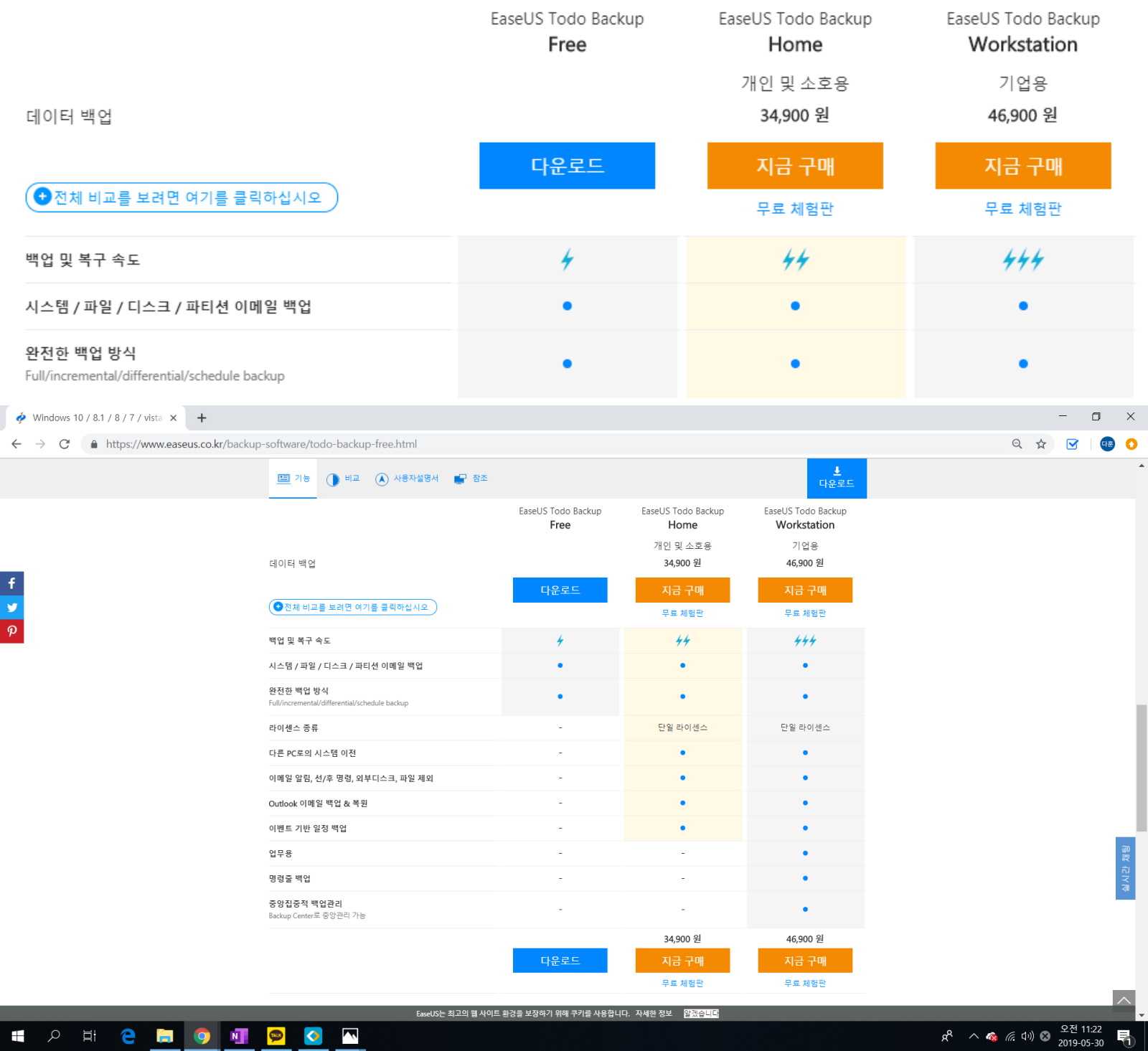
Task: Bookmark this page with the star icon
Action: click(1041, 444)
